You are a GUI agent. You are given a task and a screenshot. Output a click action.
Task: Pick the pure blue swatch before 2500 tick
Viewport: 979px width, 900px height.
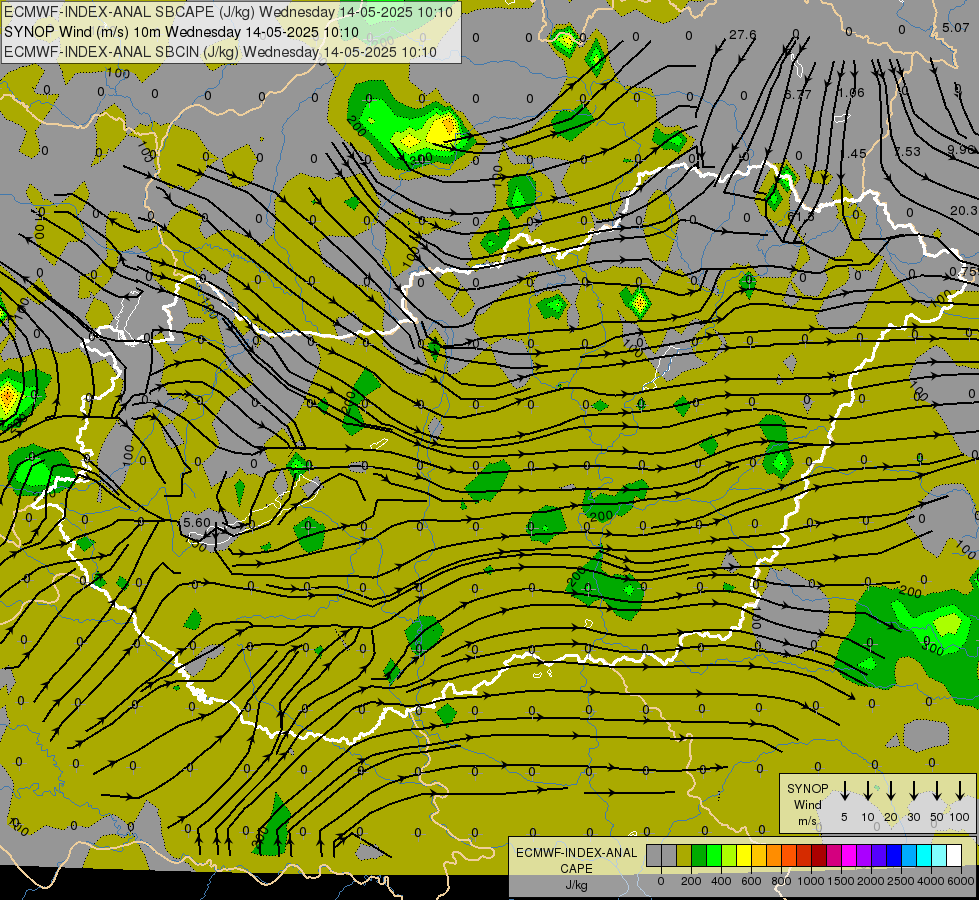coord(893,856)
